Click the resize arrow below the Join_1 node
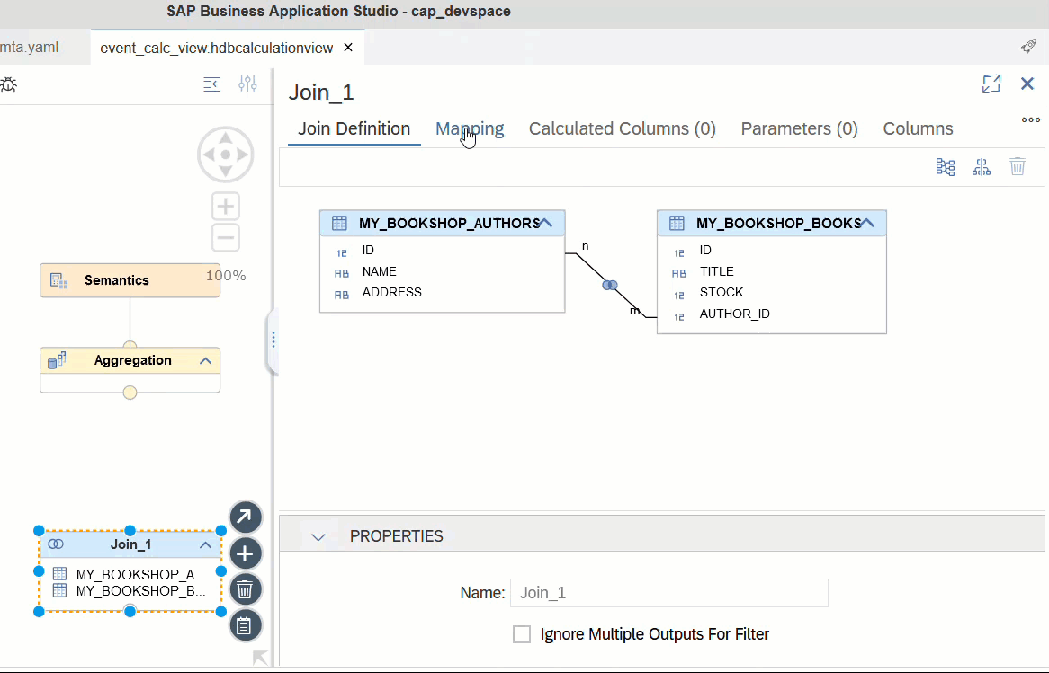Viewport: 1049px width, 673px height. tap(260, 658)
